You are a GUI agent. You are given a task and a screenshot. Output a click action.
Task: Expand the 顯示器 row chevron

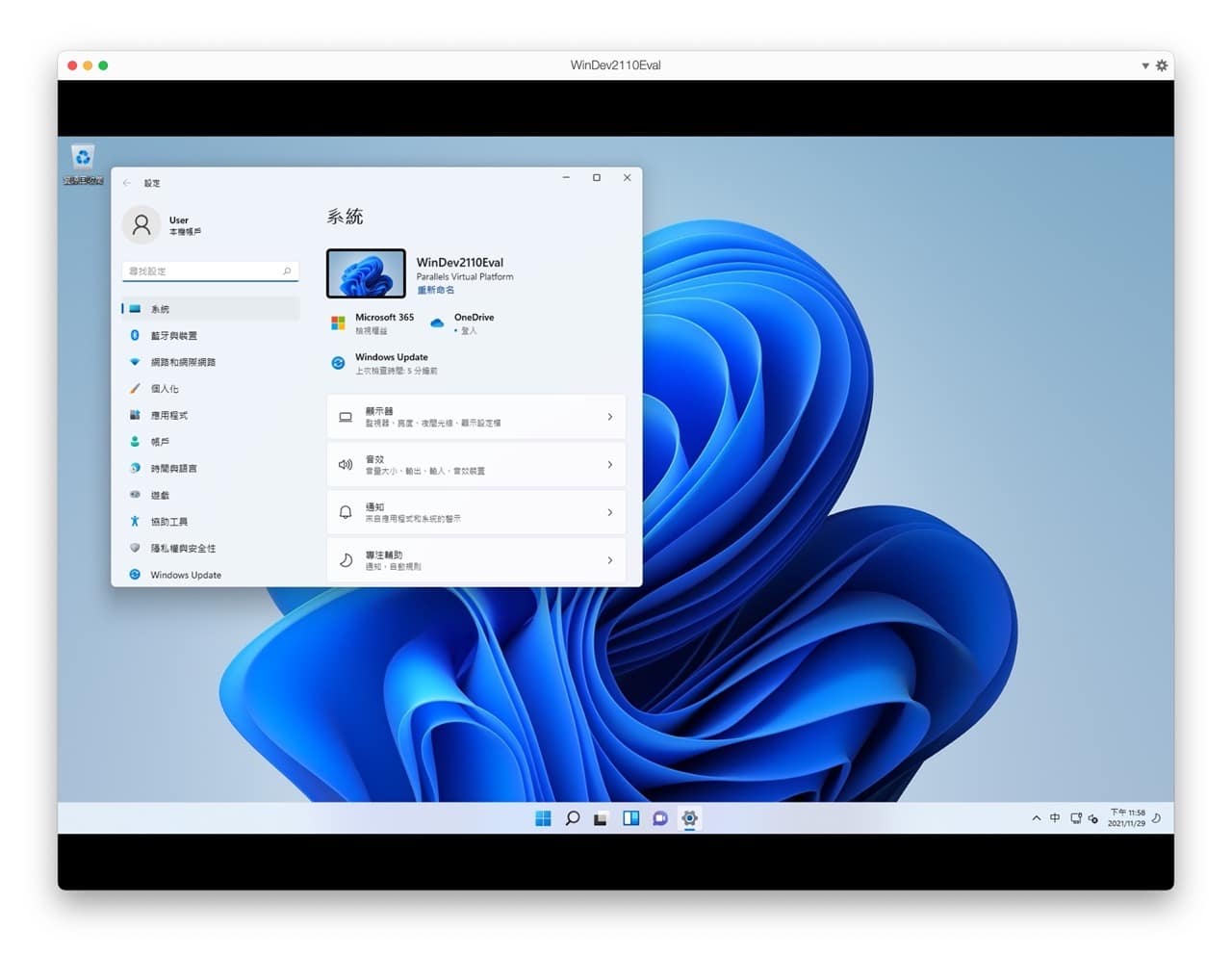pos(610,417)
